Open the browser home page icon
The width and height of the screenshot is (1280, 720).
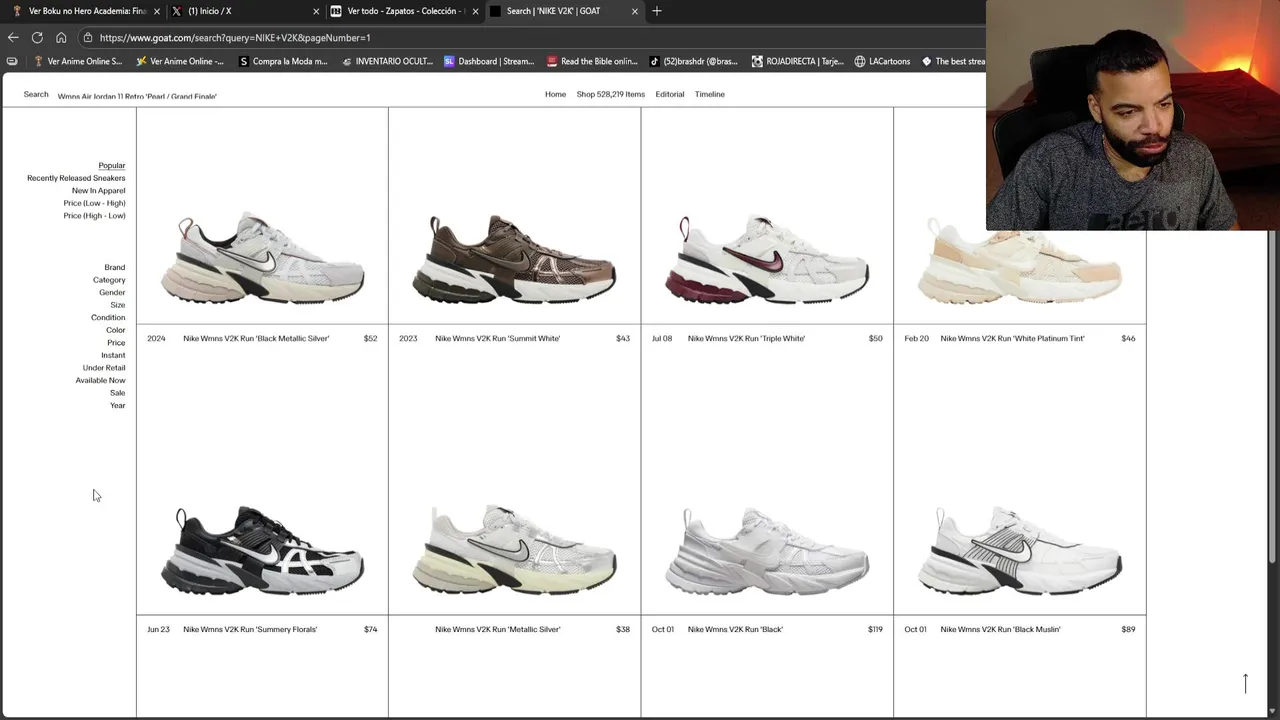tap(61, 37)
